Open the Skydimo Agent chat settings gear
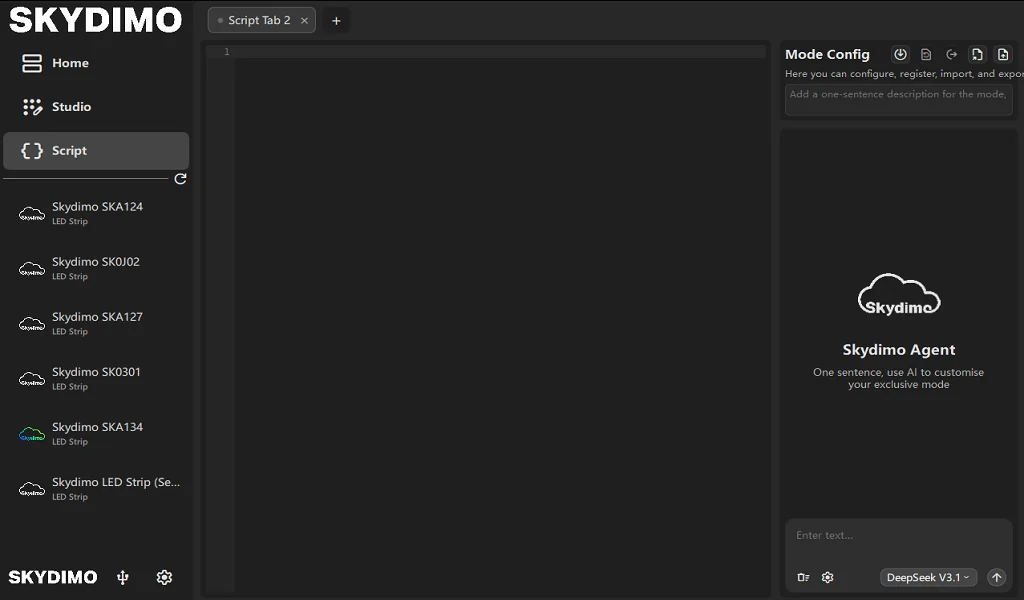This screenshot has height=600, width=1024. pos(827,577)
